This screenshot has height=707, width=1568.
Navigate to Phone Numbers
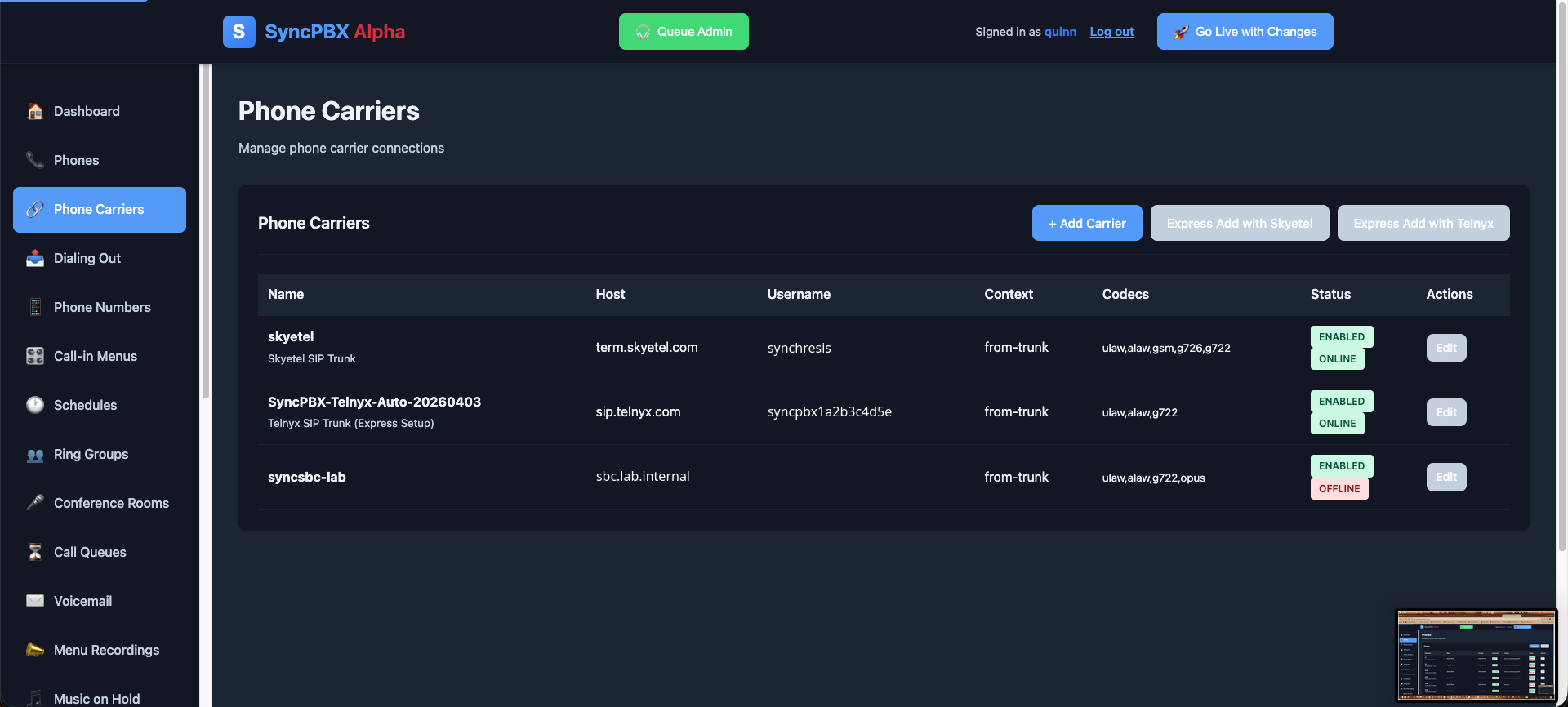click(100, 307)
